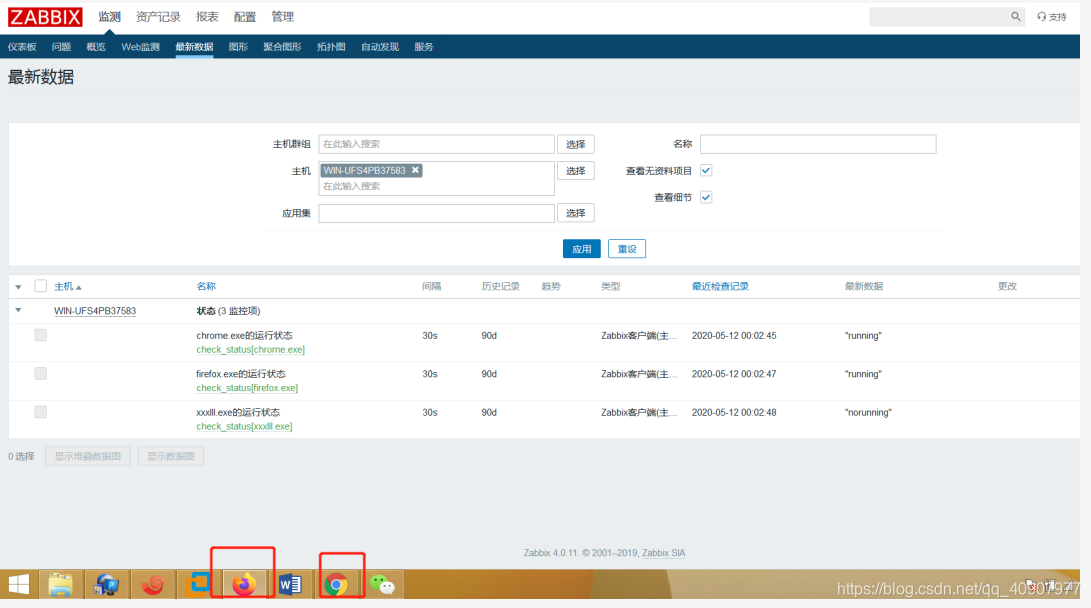The height and width of the screenshot is (608, 1091).
Task: Open the 配置 top menu
Action: pos(245,17)
